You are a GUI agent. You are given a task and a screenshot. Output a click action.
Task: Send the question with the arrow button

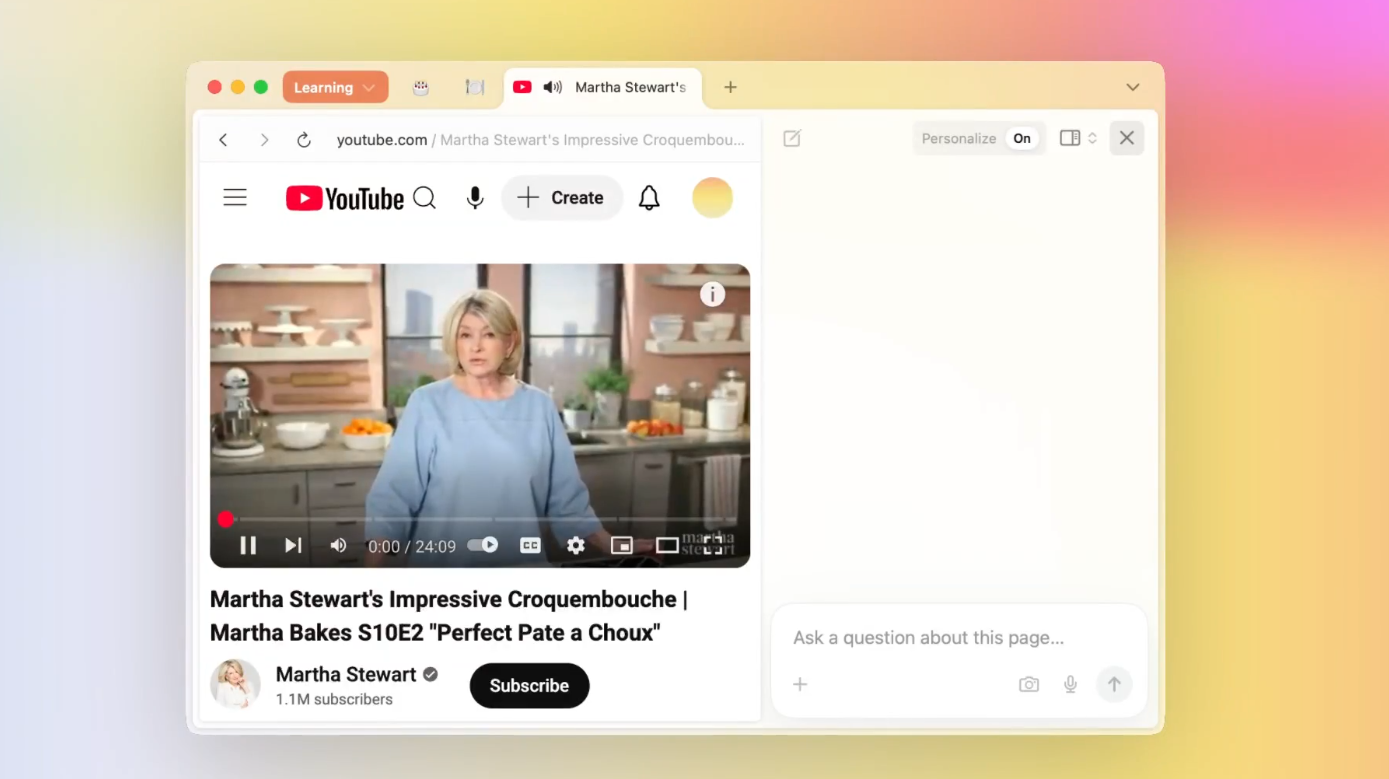1114,684
